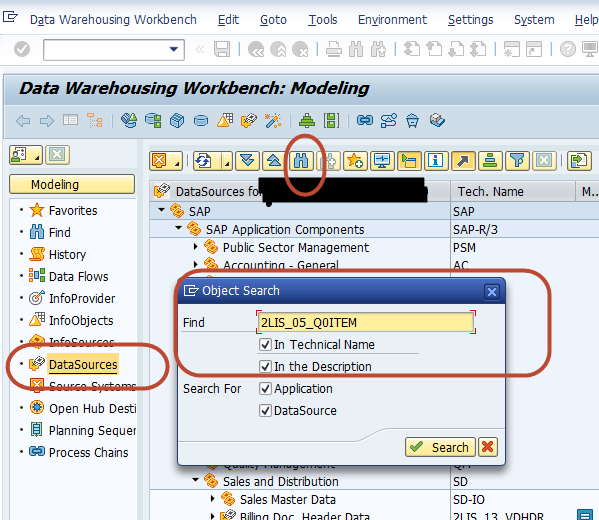This screenshot has width=599, height=520.
Task: Click the Search button in dialog
Action: point(440,447)
